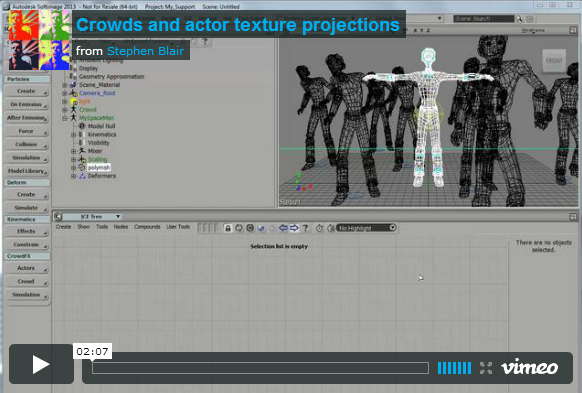The width and height of the screenshot is (582, 393).
Task: Click the polymsh mesh icon
Action: pos(82,167)
